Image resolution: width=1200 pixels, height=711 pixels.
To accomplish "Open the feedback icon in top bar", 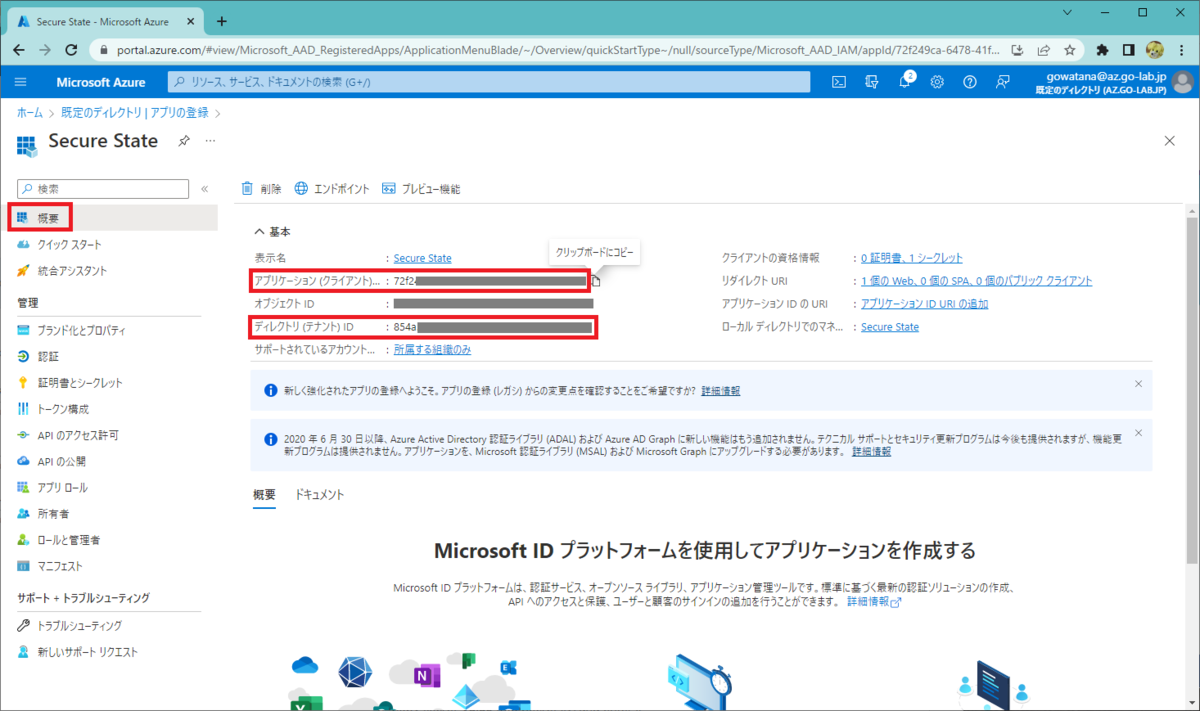I will [x=1002, y=82].
